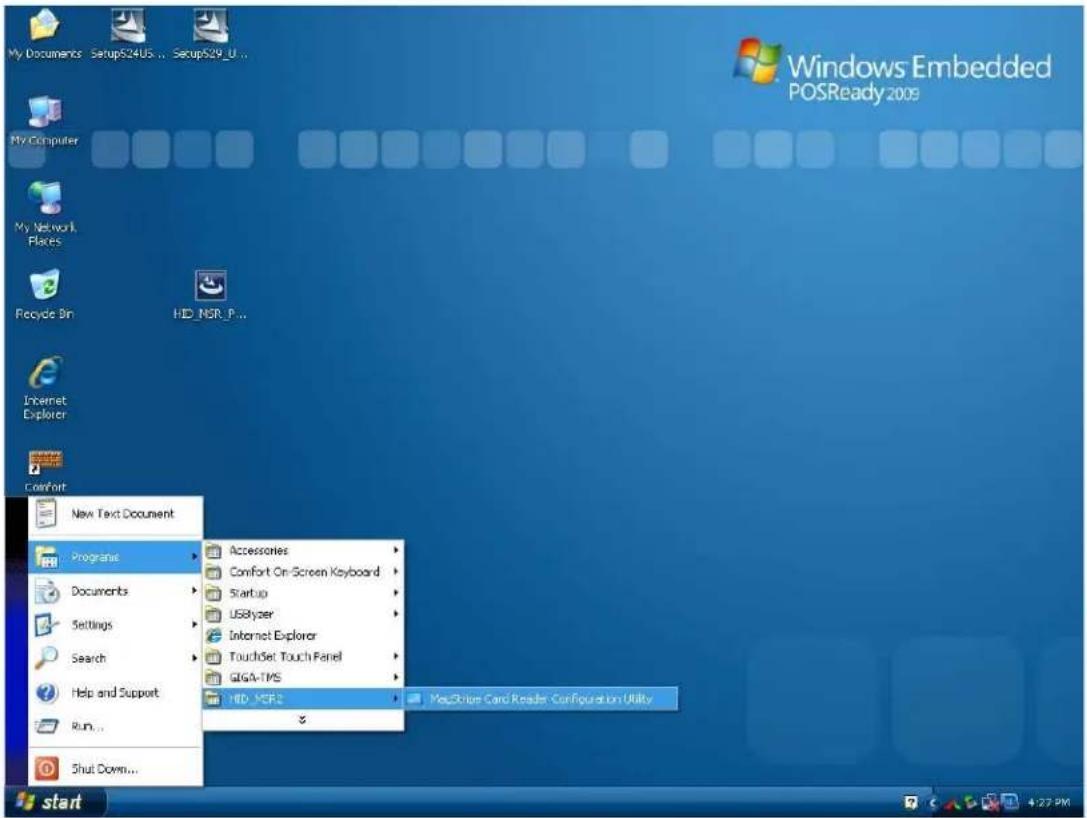Click the Safely Remove Hardware tray icon
Screen dimensions: 1087x818
[x=971, y=803]
